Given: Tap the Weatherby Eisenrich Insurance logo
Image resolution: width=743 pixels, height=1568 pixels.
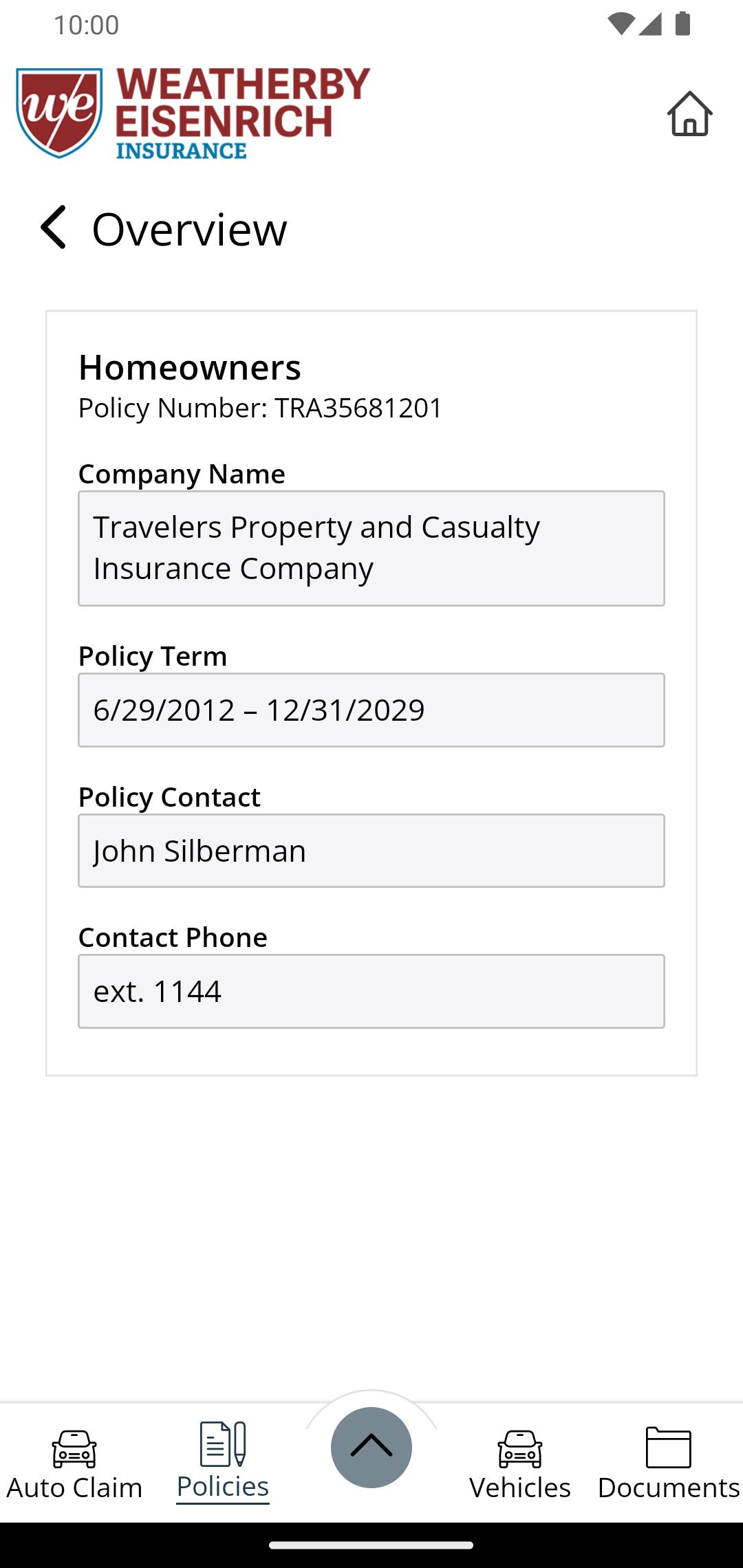Looking at the screenshot, I should click(193, 113).
